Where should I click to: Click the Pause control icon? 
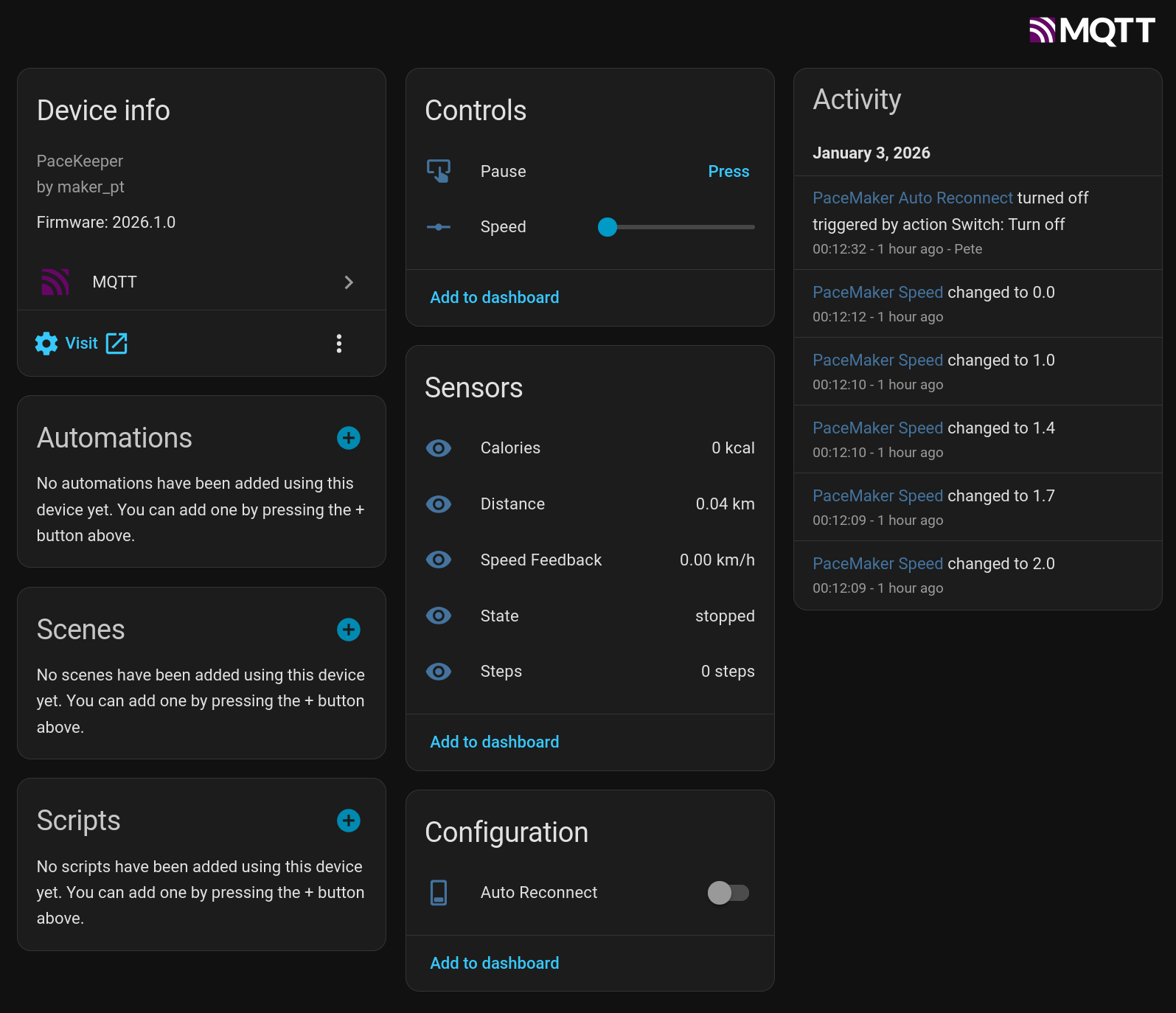click(439, 171)
